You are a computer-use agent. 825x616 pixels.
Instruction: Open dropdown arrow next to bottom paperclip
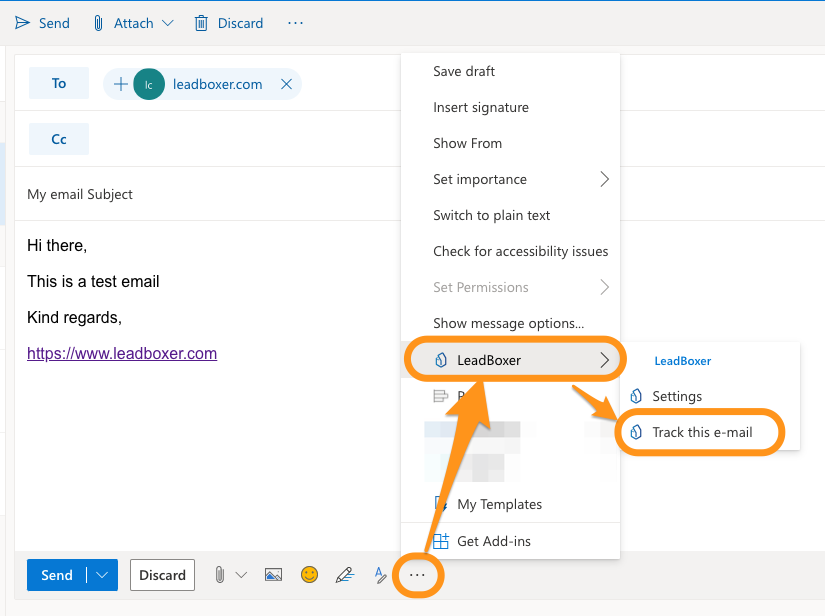point(240,575)
